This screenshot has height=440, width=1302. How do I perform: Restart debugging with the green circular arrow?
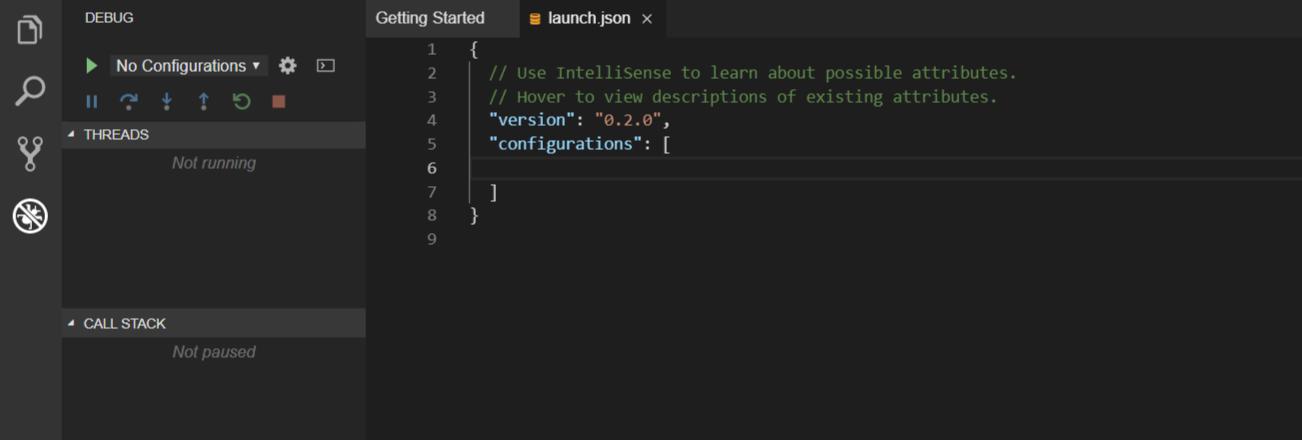coord(241,101)
